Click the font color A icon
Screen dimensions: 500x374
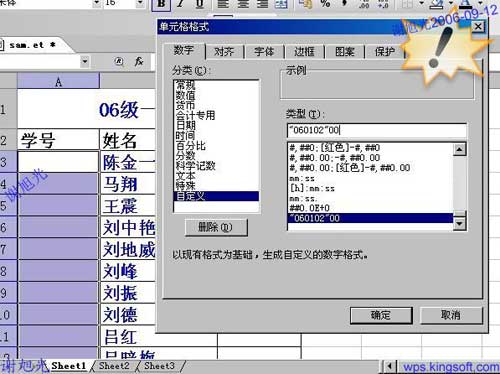(466, 3)
